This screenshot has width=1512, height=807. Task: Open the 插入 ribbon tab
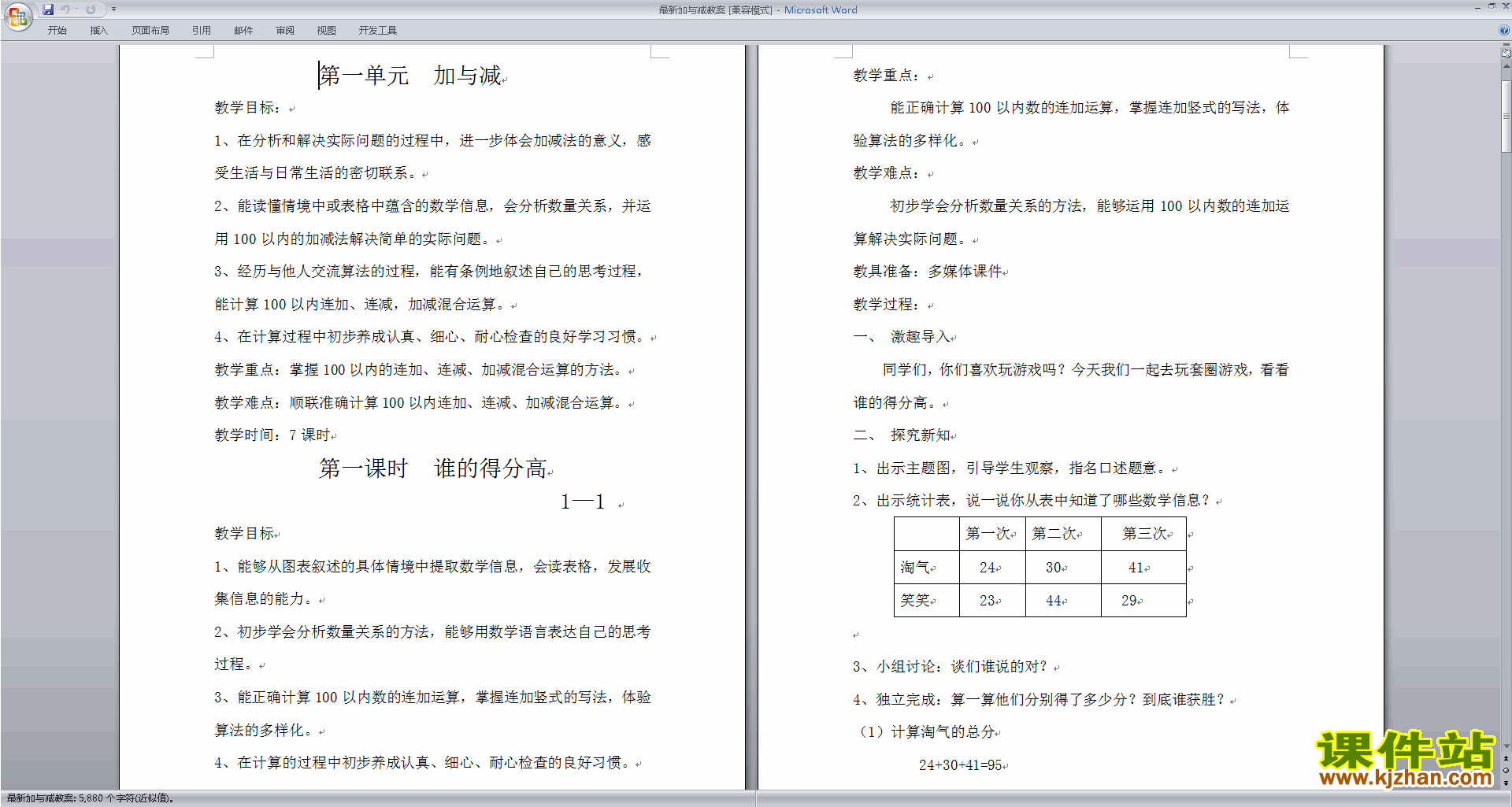[98, 30]
